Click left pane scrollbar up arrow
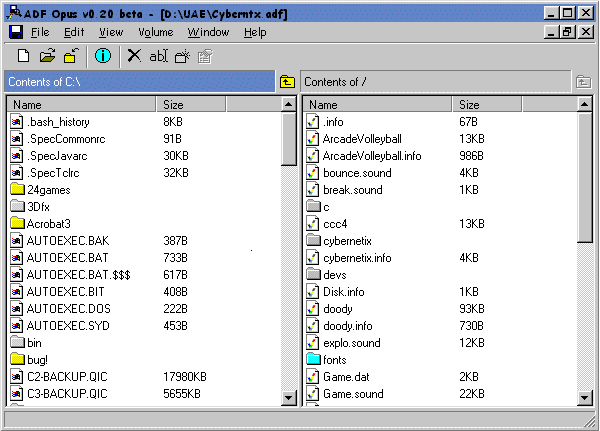Viewport: 600px width, 431px height. click(289, 104)
